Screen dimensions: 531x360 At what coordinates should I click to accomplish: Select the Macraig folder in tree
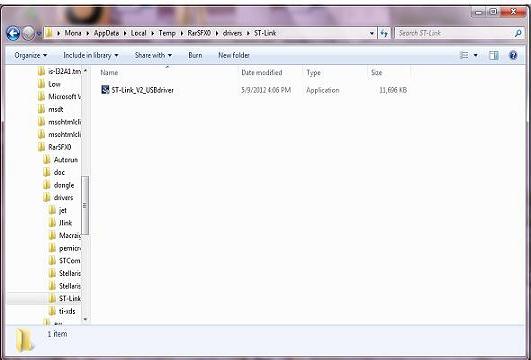(70, 235)
